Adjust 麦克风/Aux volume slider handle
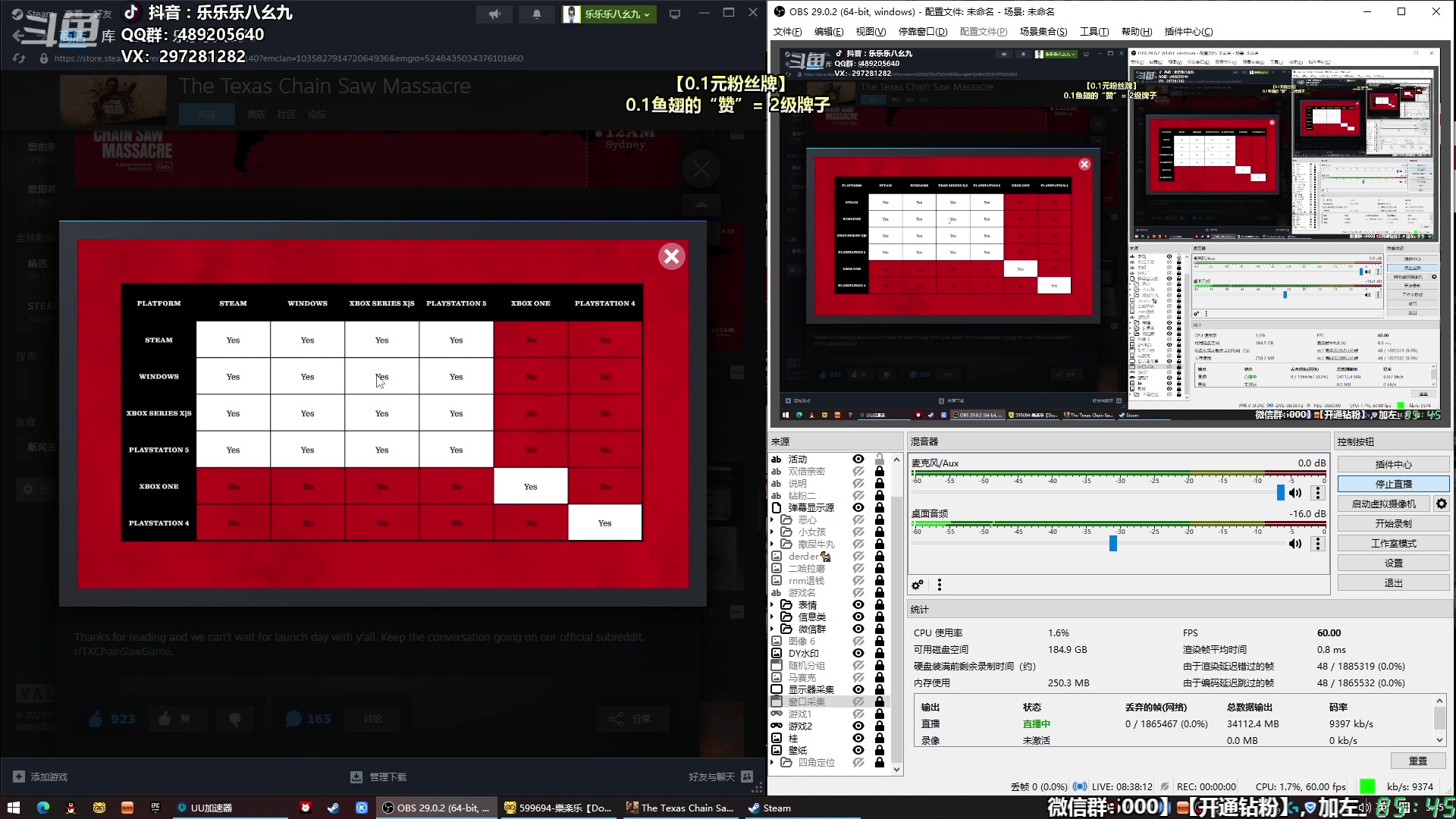Screen dimensions: 1456x819 pos(1281,493)
